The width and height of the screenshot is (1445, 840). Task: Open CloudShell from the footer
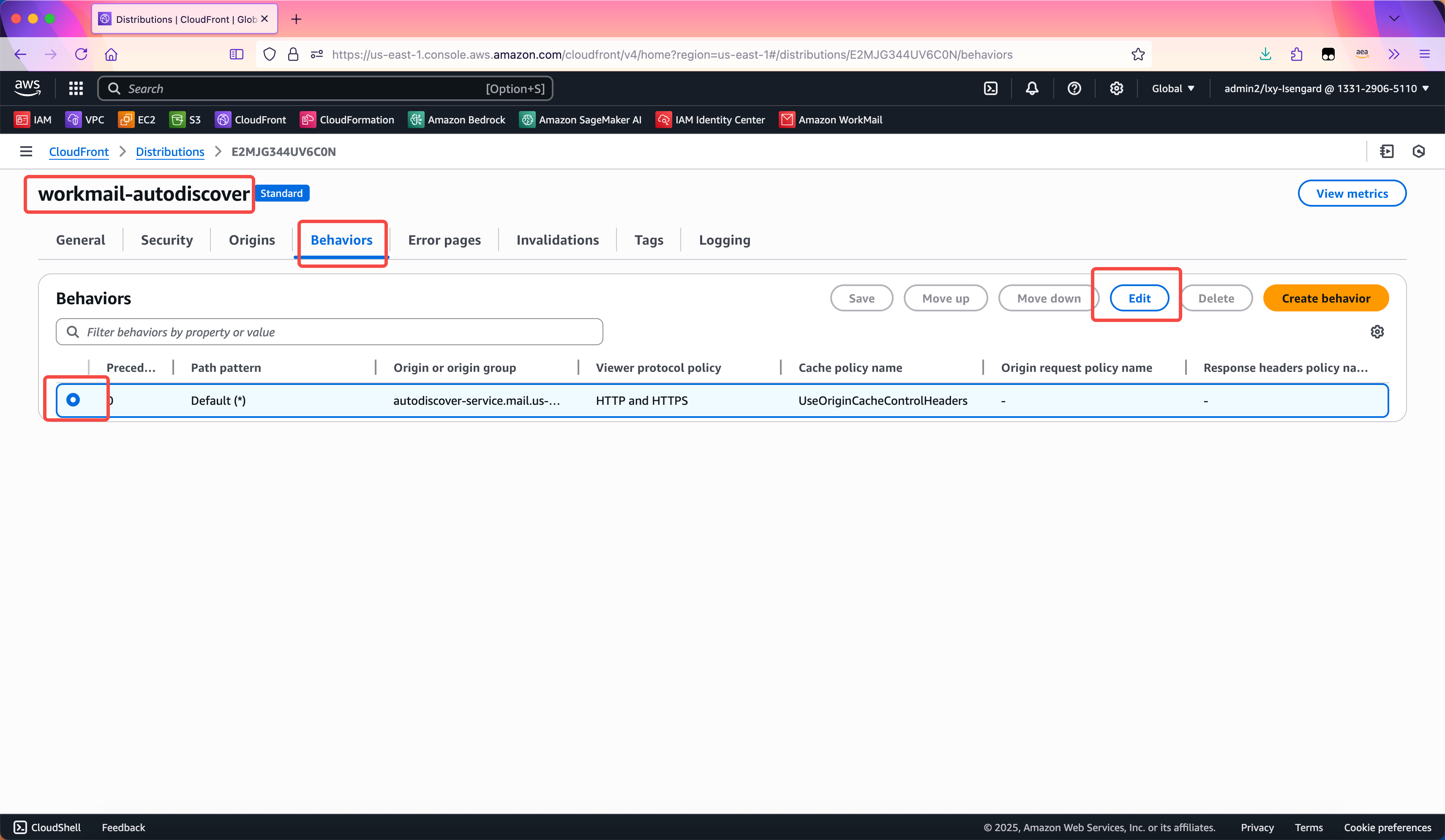point(47,827)
